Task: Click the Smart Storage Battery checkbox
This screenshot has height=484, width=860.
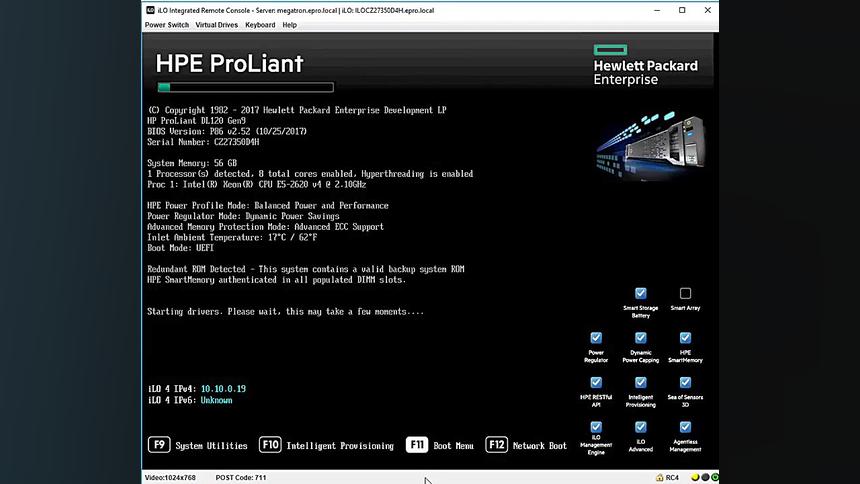Action: tap(641, 293)
